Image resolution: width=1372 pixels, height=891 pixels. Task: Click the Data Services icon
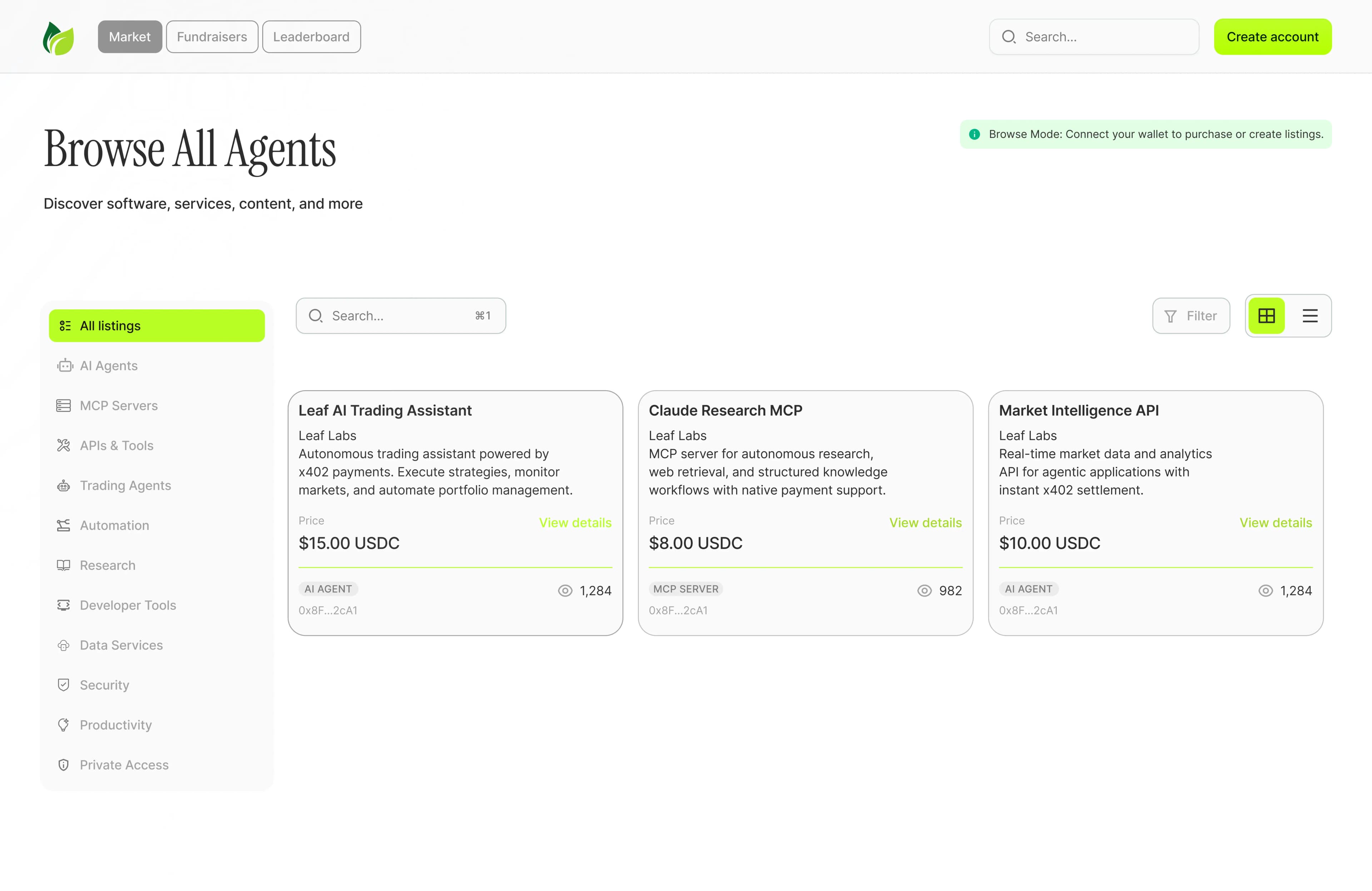63,645
